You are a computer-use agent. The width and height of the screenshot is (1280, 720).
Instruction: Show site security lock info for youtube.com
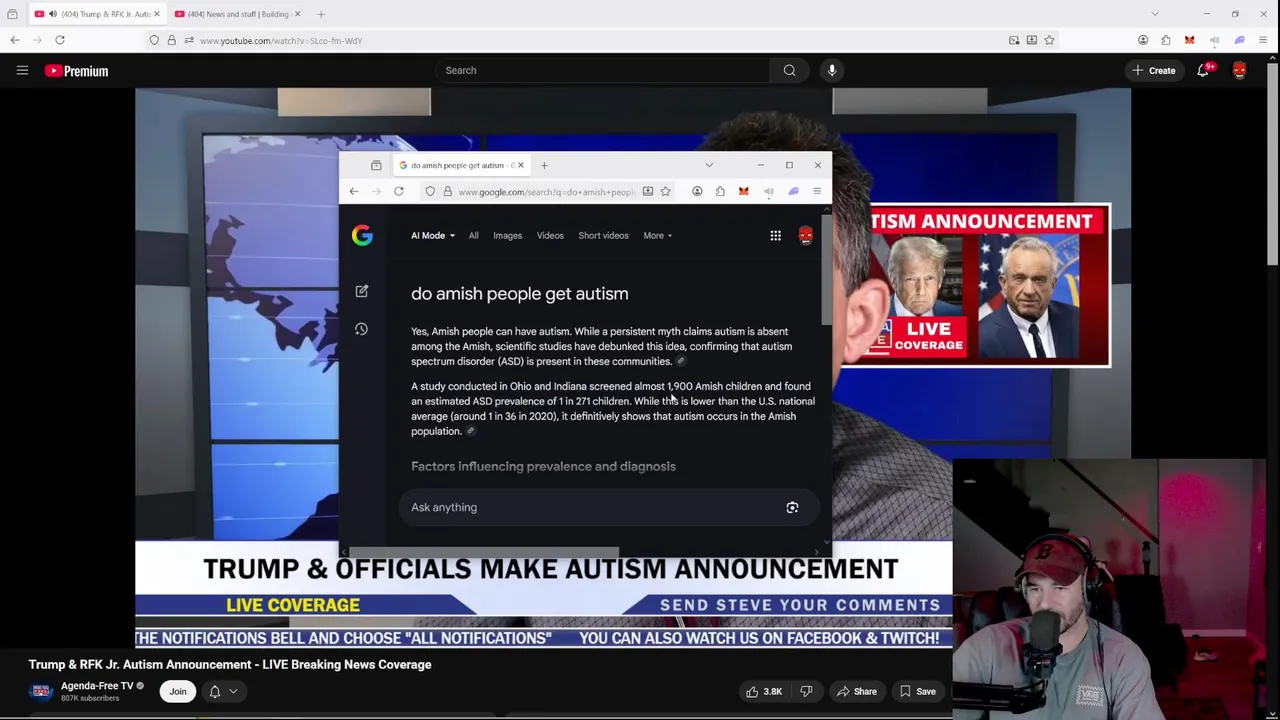(x=171, y=40)
